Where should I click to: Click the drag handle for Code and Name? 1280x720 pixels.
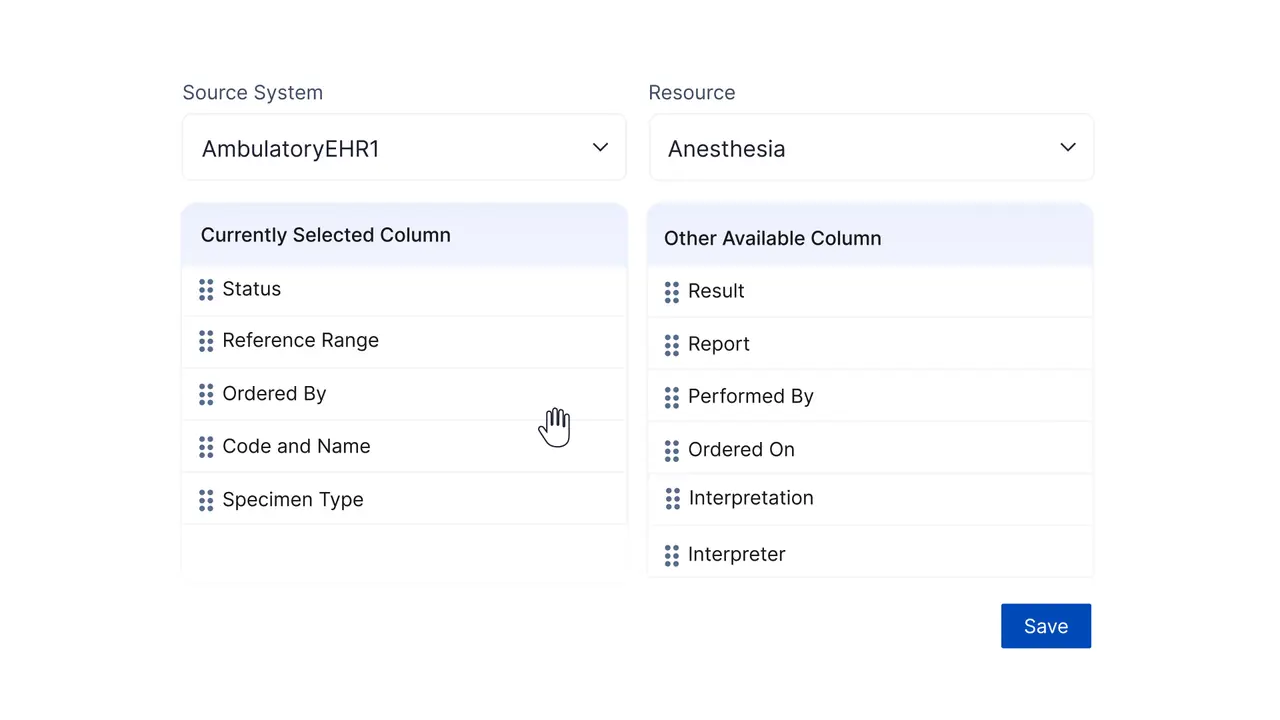pyautogui.click(x=206, y=447)
